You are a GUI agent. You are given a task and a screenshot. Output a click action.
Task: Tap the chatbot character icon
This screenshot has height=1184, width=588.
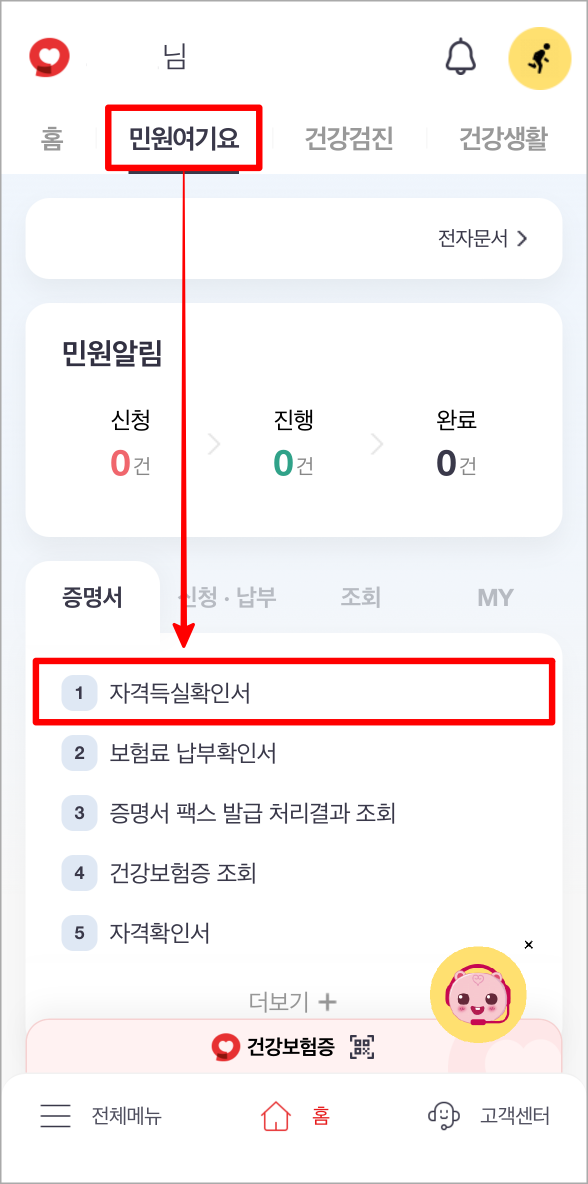[x=479, y=993]
